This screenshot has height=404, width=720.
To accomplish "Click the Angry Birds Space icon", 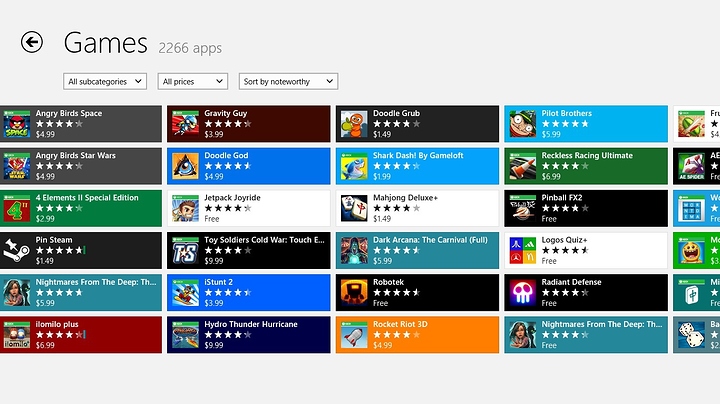I will 17,123.
